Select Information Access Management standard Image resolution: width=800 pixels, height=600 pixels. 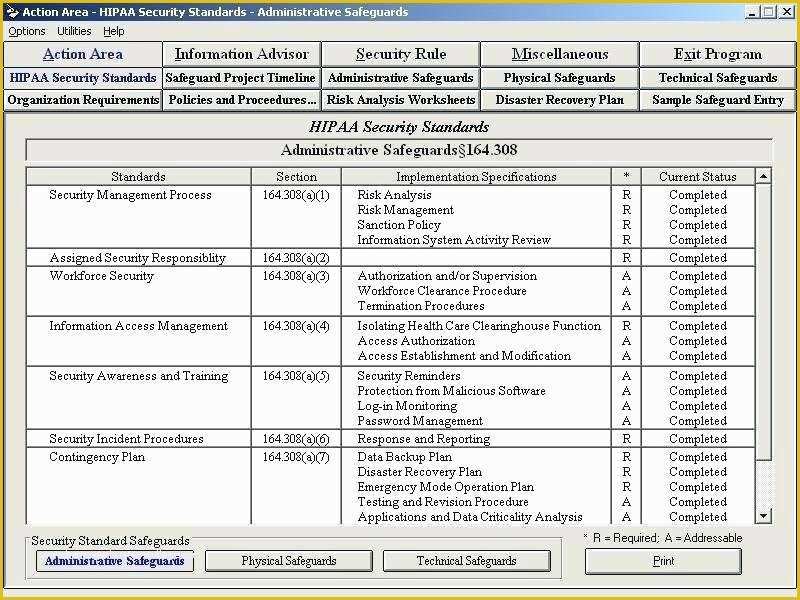click(x=138, y=326)
